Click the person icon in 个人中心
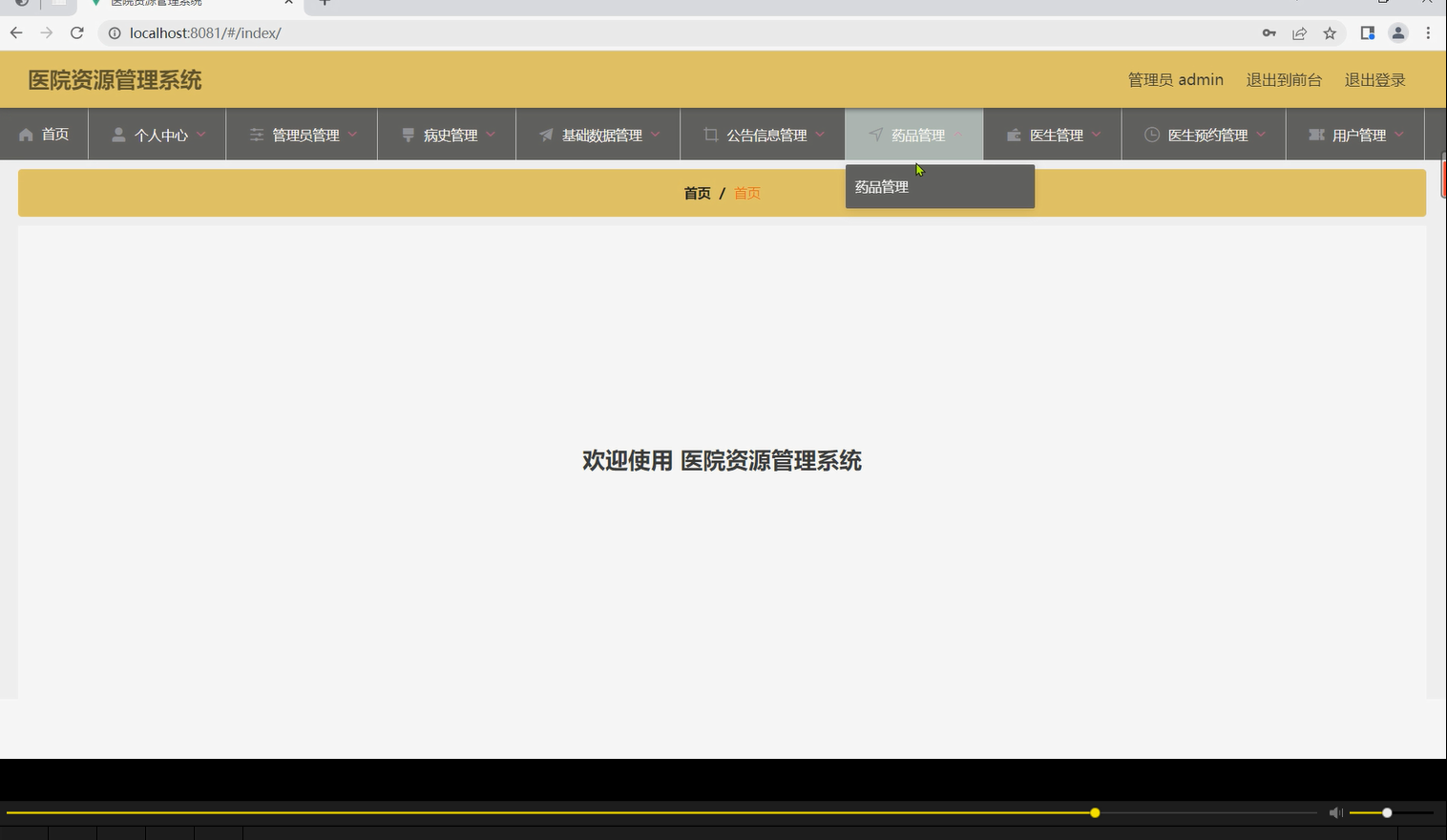The width and height of the screenshot is (1447, 840). point(118,135)
